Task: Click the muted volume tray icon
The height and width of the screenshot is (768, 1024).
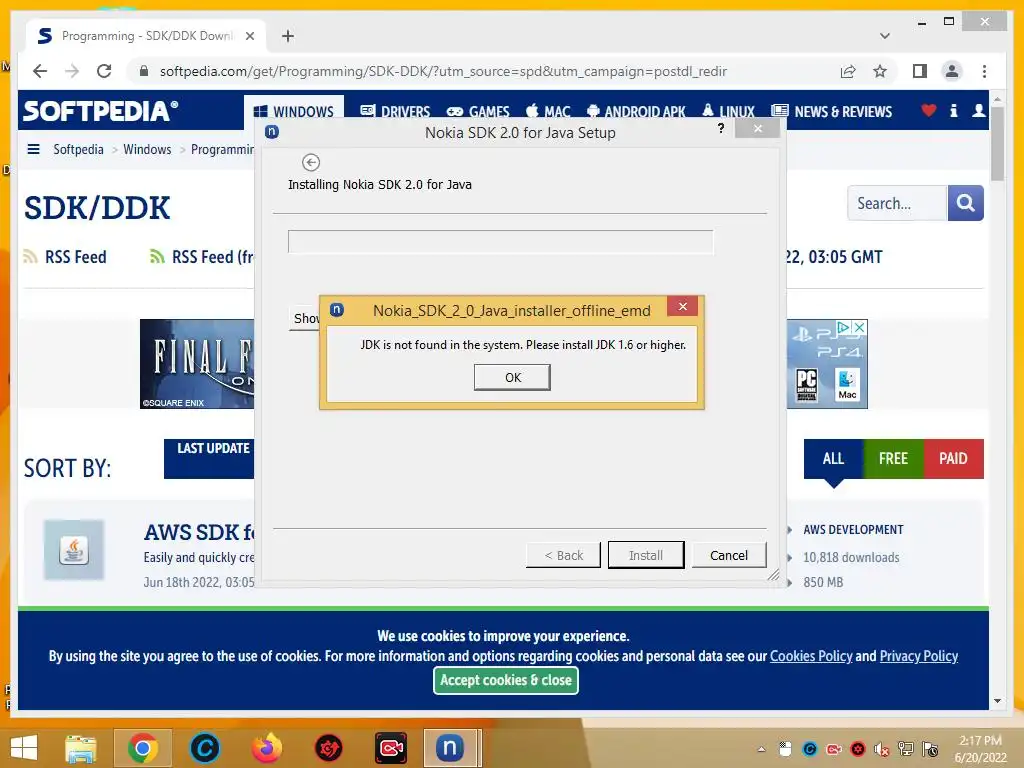Action: pyautogui.click(x=882, y=749)
